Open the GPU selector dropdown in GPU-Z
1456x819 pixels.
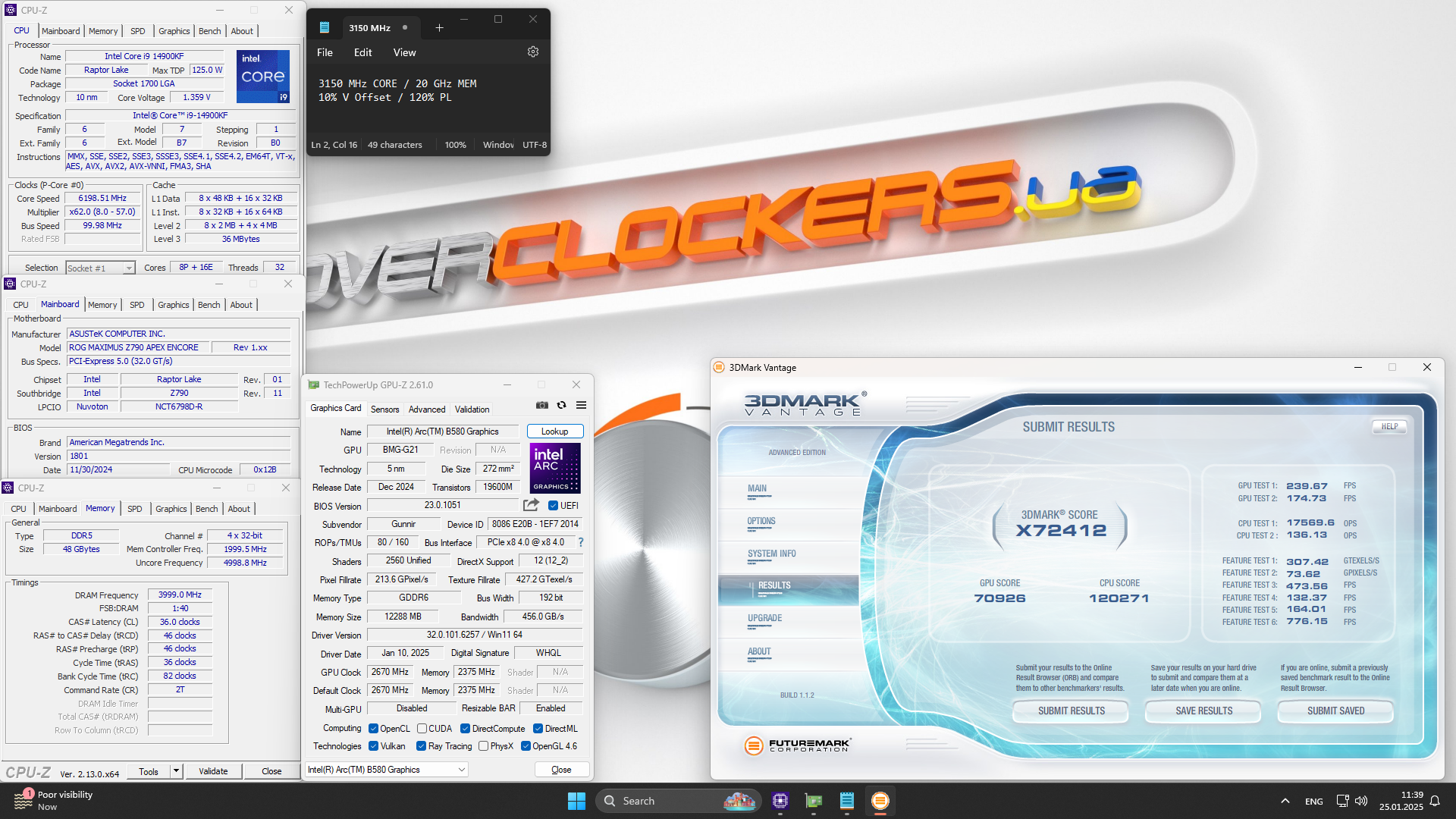coord(386,770)
